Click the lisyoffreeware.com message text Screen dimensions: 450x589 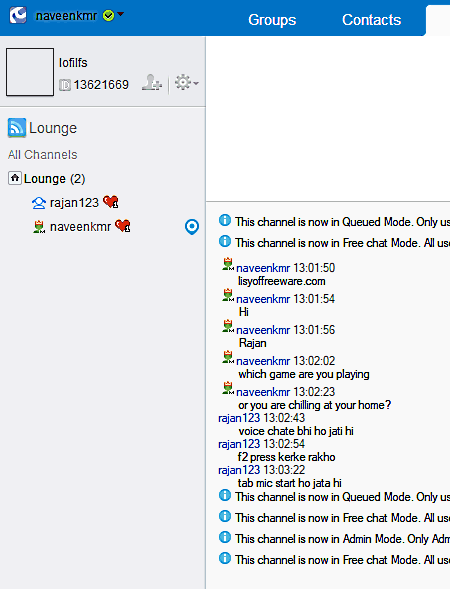282,281
